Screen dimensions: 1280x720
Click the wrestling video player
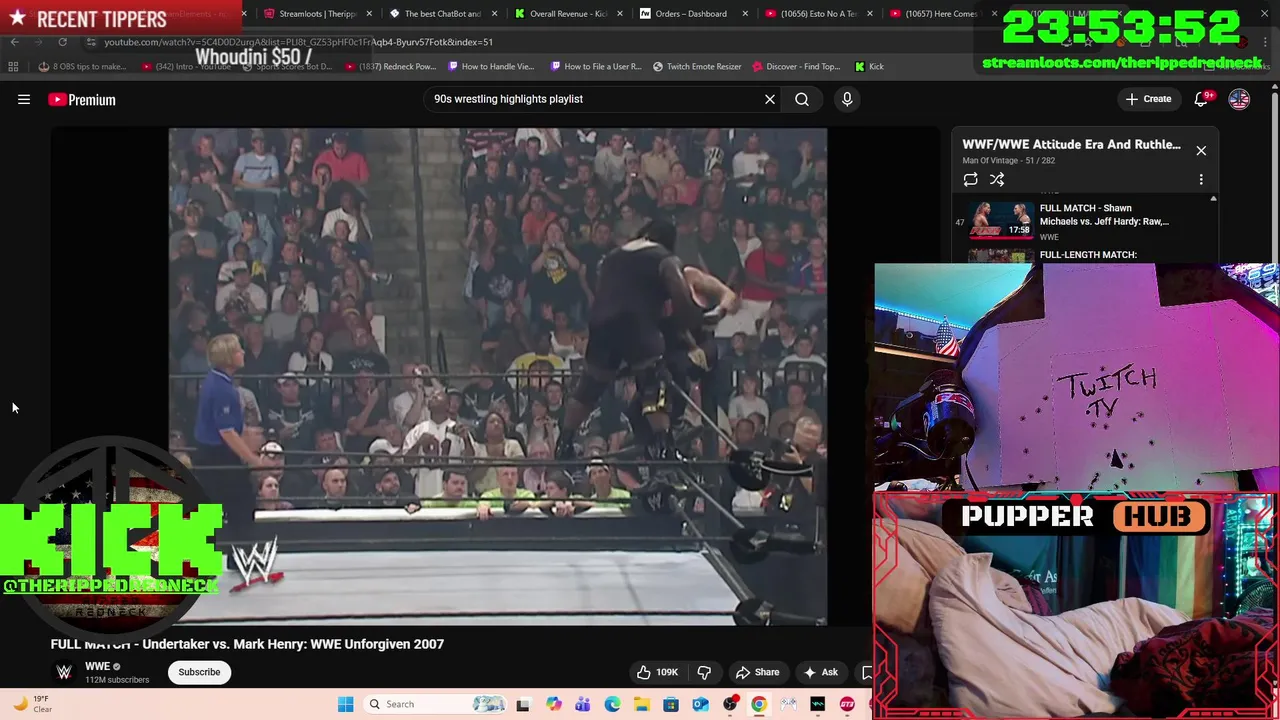tap(497, 376)
